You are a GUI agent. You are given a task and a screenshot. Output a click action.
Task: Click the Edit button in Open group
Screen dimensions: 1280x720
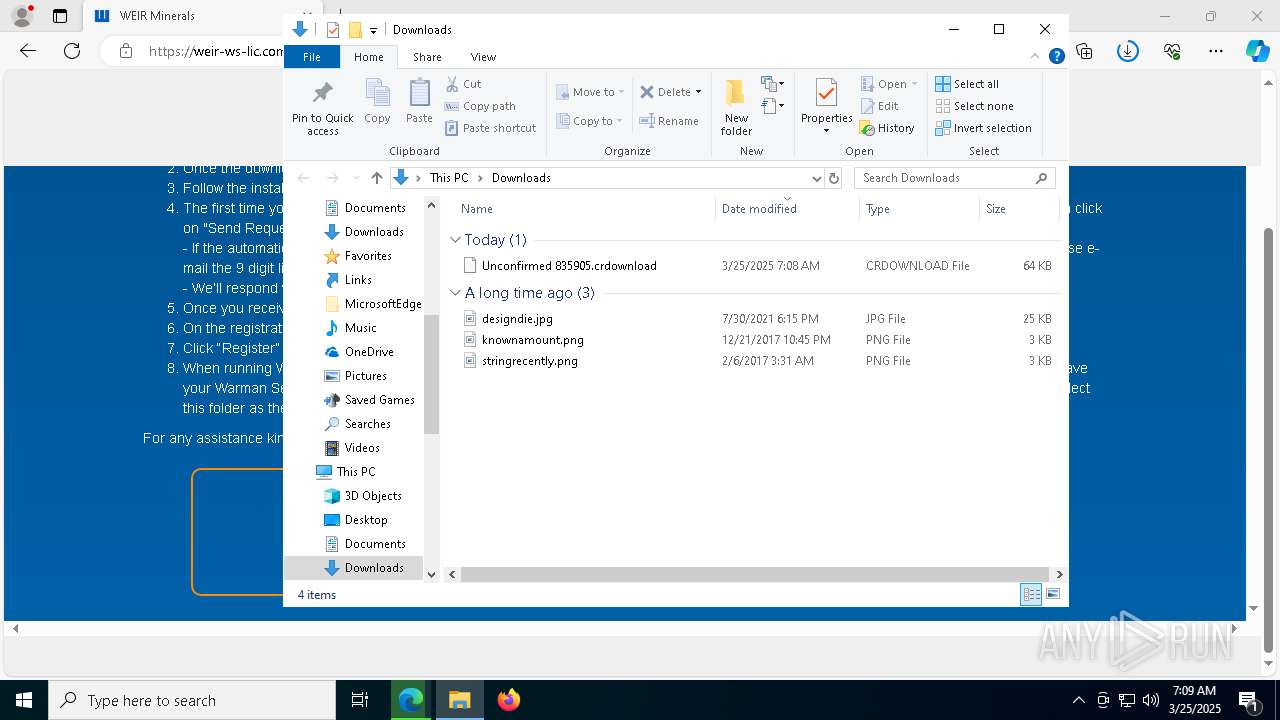(879, 106)
